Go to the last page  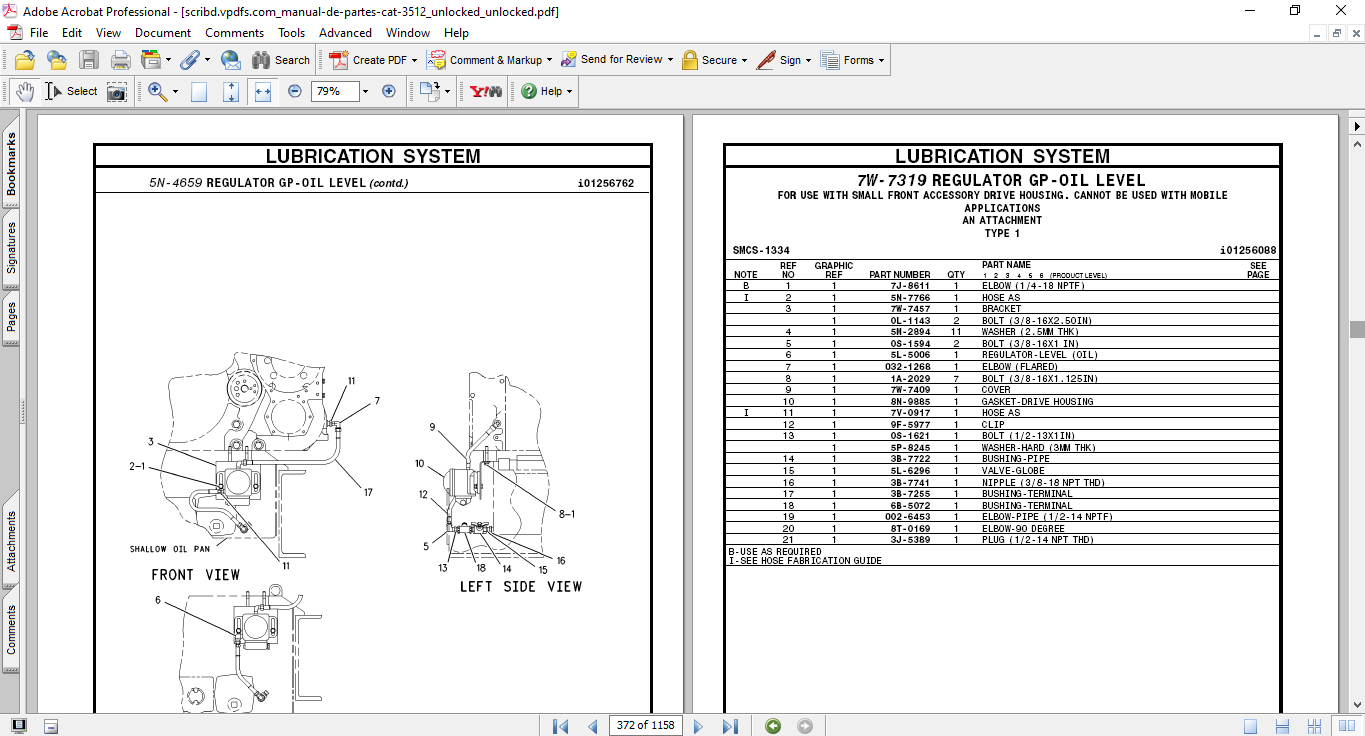730,726
